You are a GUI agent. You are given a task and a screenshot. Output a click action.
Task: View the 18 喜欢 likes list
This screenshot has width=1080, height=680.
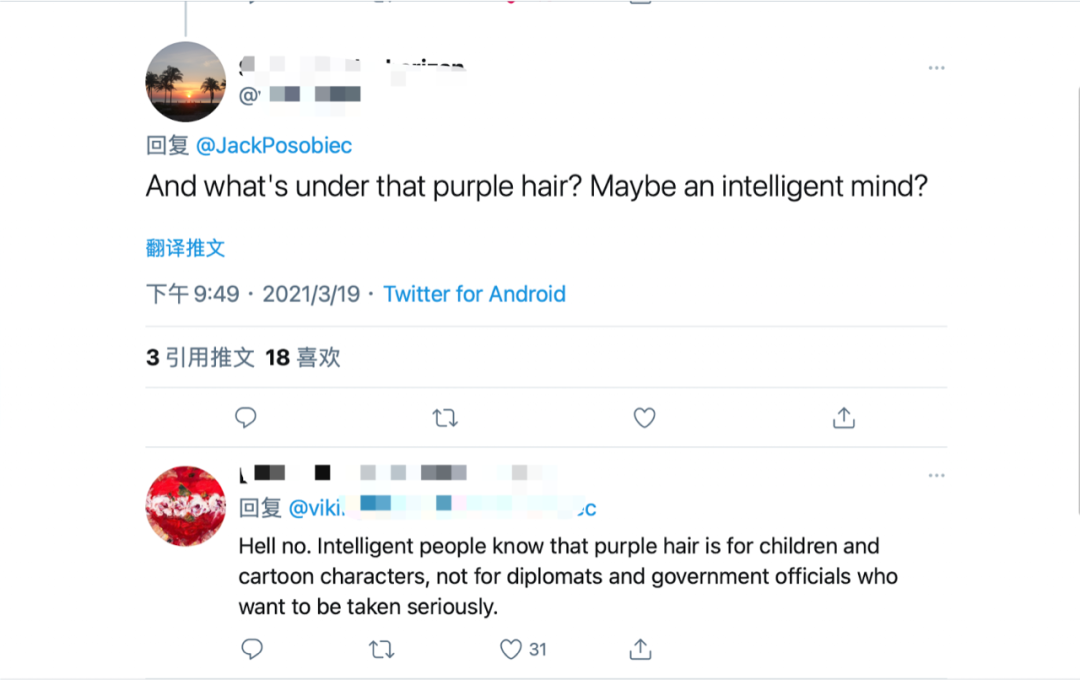[303, 357]
